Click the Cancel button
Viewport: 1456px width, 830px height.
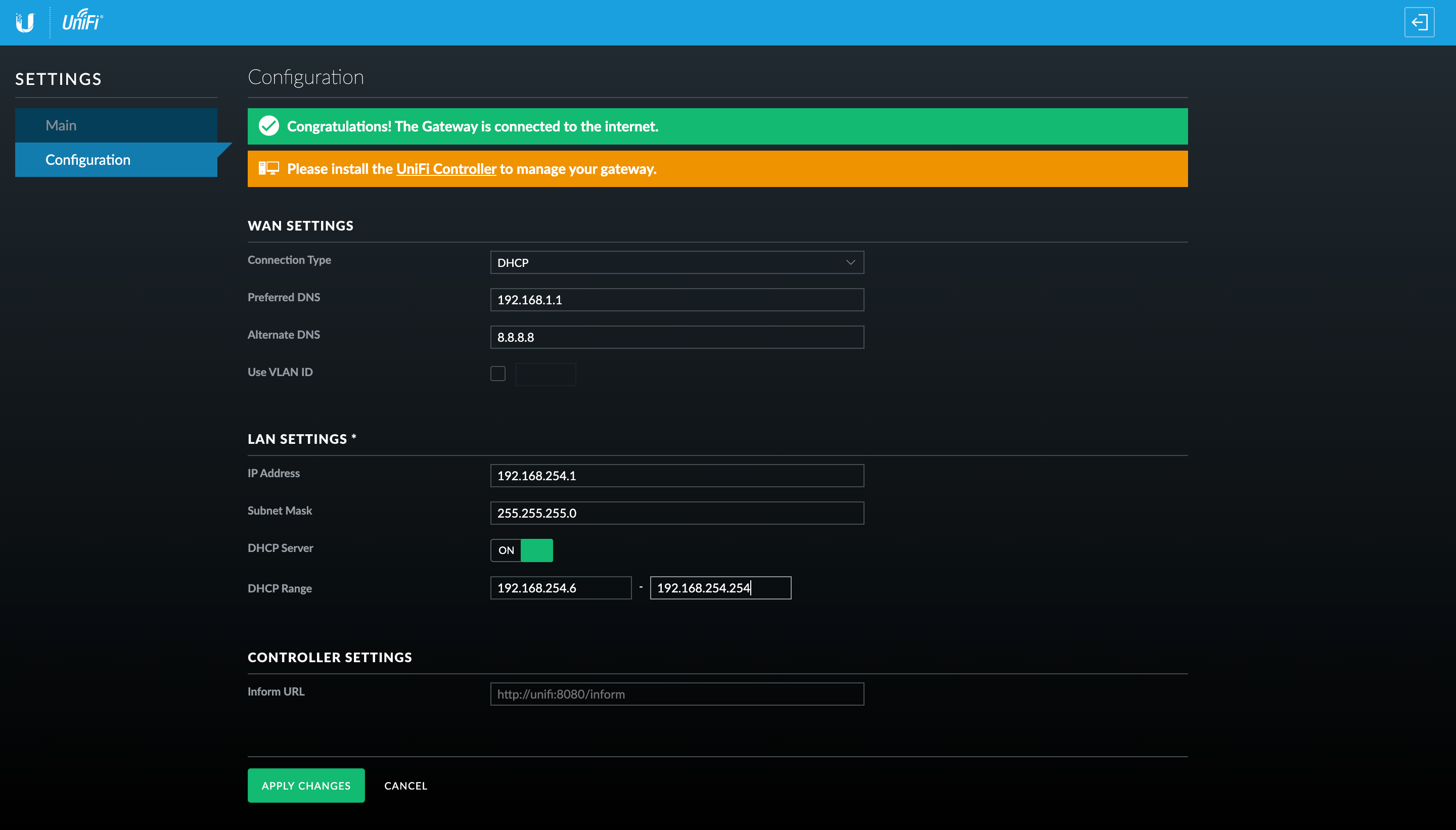click(x=405, y=786)
